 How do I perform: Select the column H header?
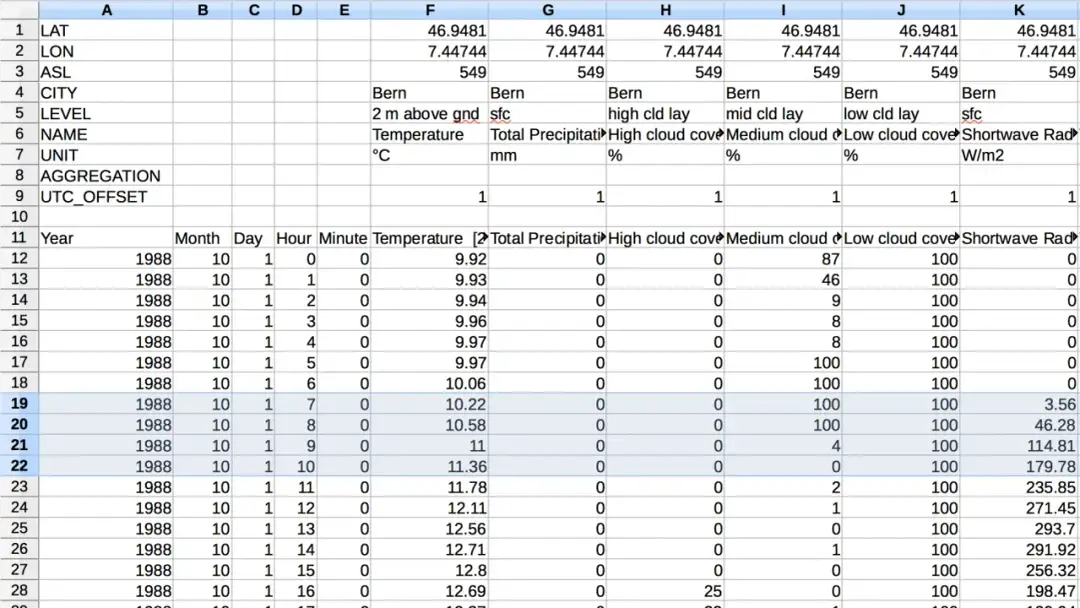[665, 10]
